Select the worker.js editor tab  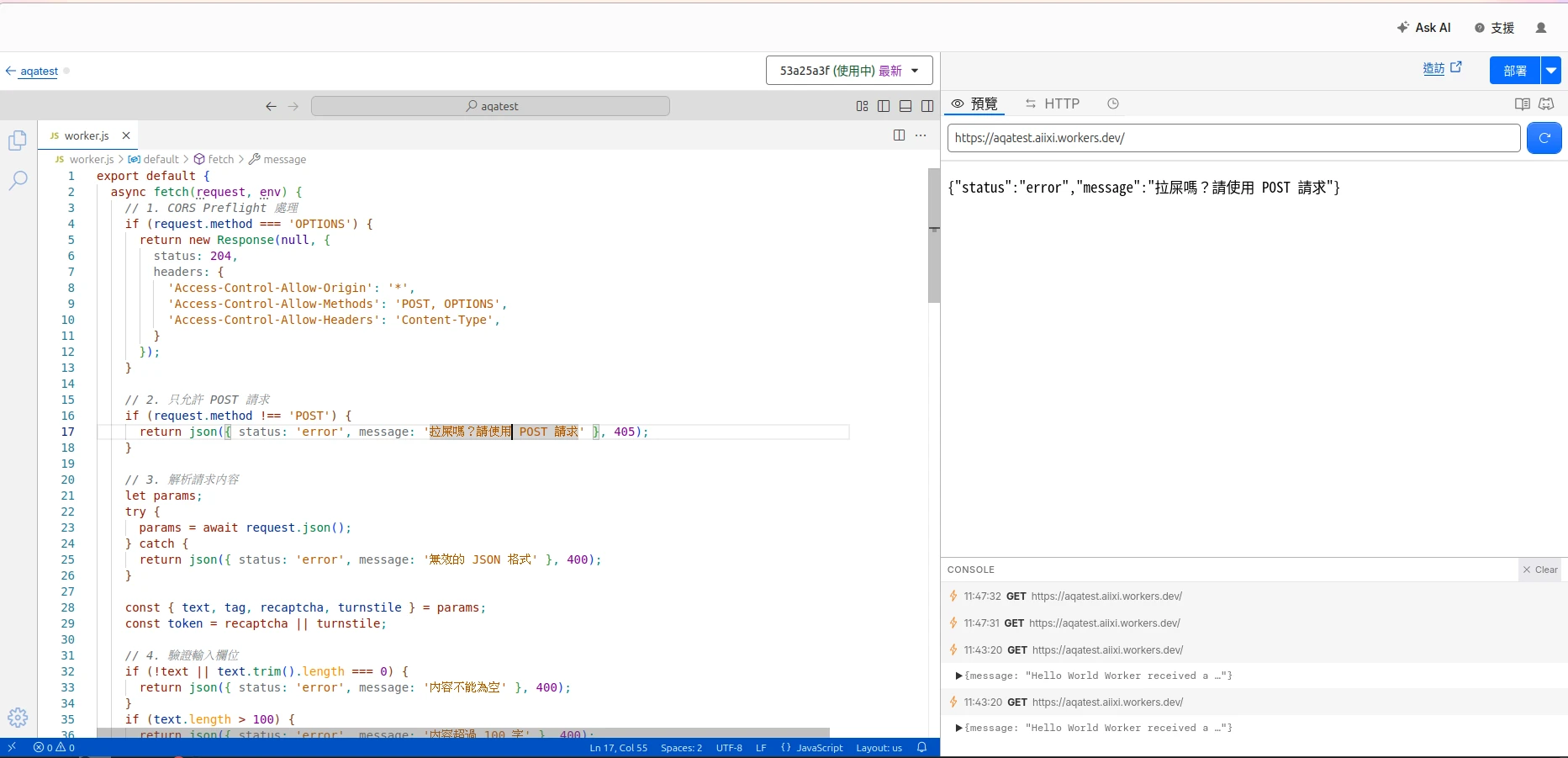(x=88, y=135)
